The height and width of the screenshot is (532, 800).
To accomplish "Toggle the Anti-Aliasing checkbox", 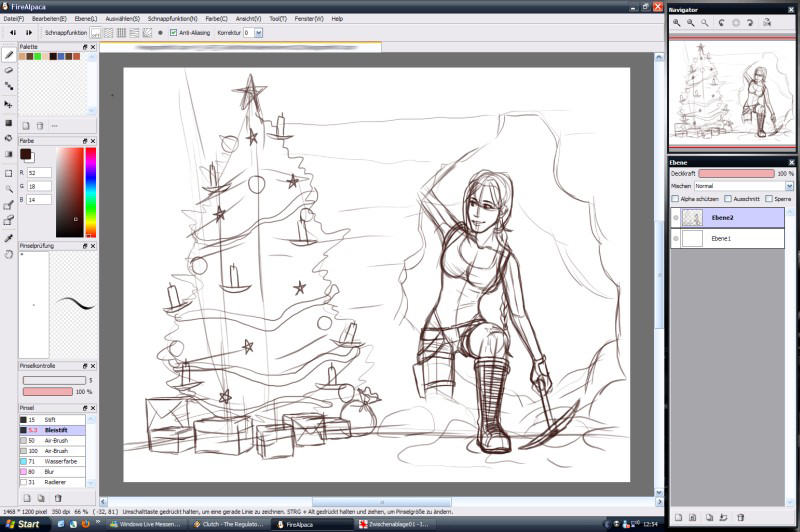I will (x=173, y=33).
